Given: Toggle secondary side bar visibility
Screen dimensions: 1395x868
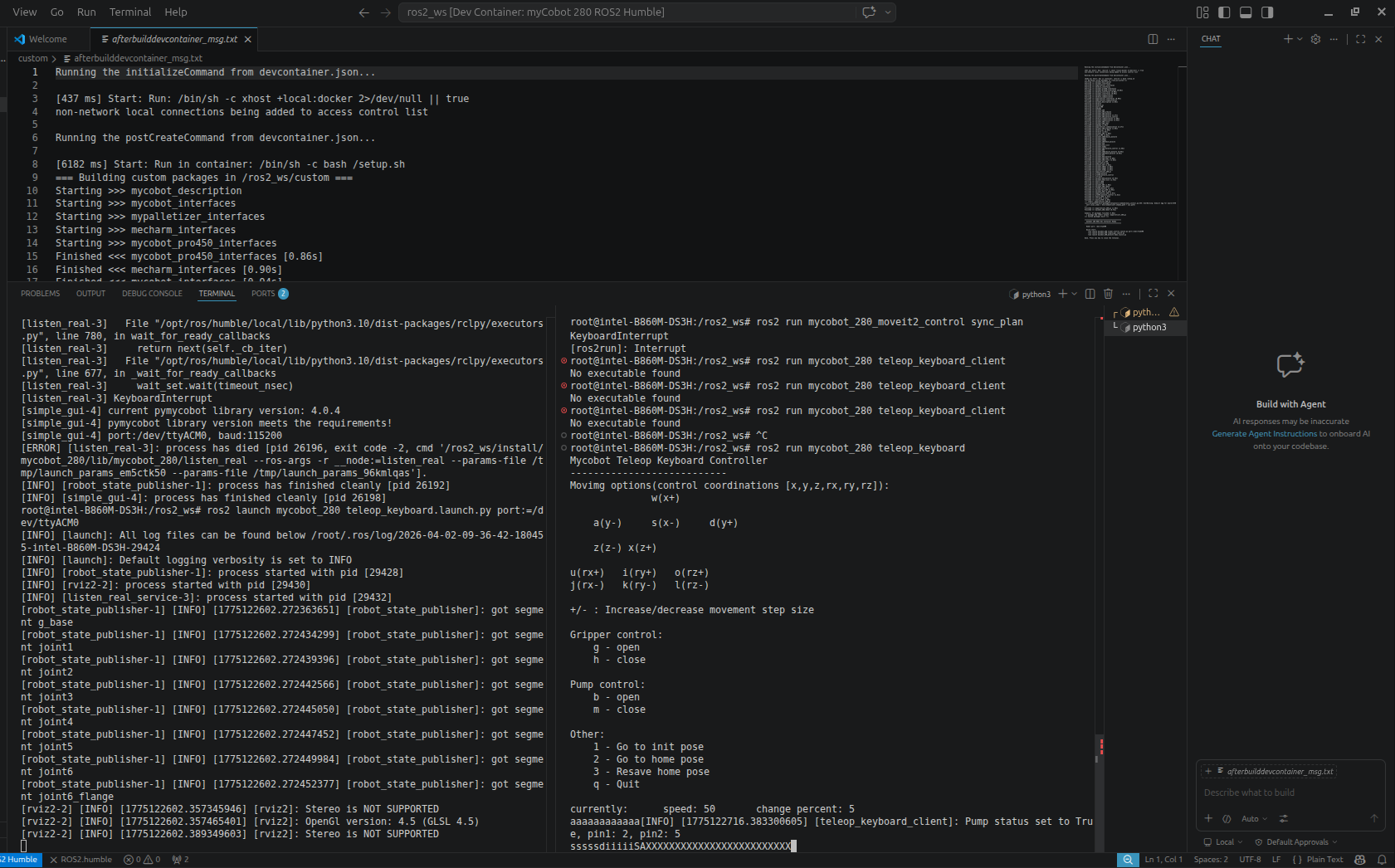Looking at the screenshot, I should point(1267,12).
